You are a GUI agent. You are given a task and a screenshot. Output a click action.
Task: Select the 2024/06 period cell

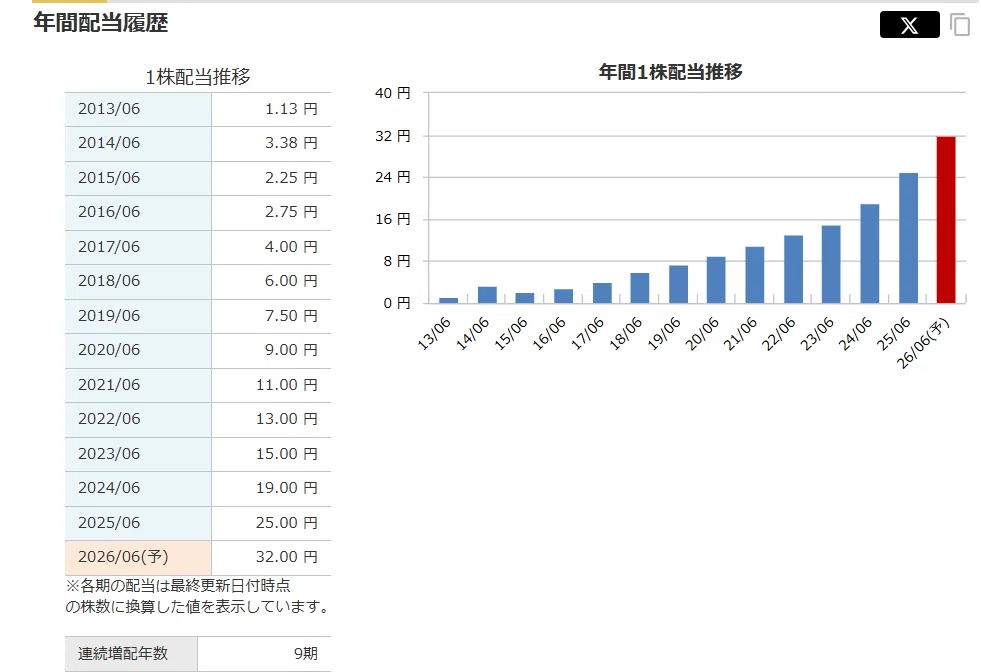point(138,489)
